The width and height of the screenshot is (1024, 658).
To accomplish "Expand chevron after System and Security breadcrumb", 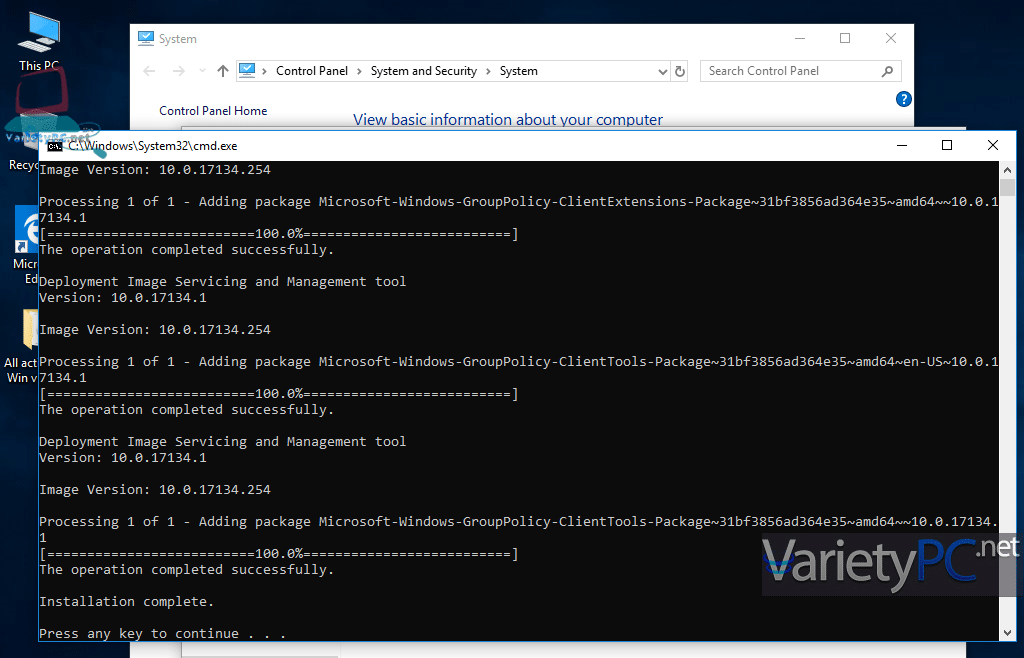I will tap(488, 71).
